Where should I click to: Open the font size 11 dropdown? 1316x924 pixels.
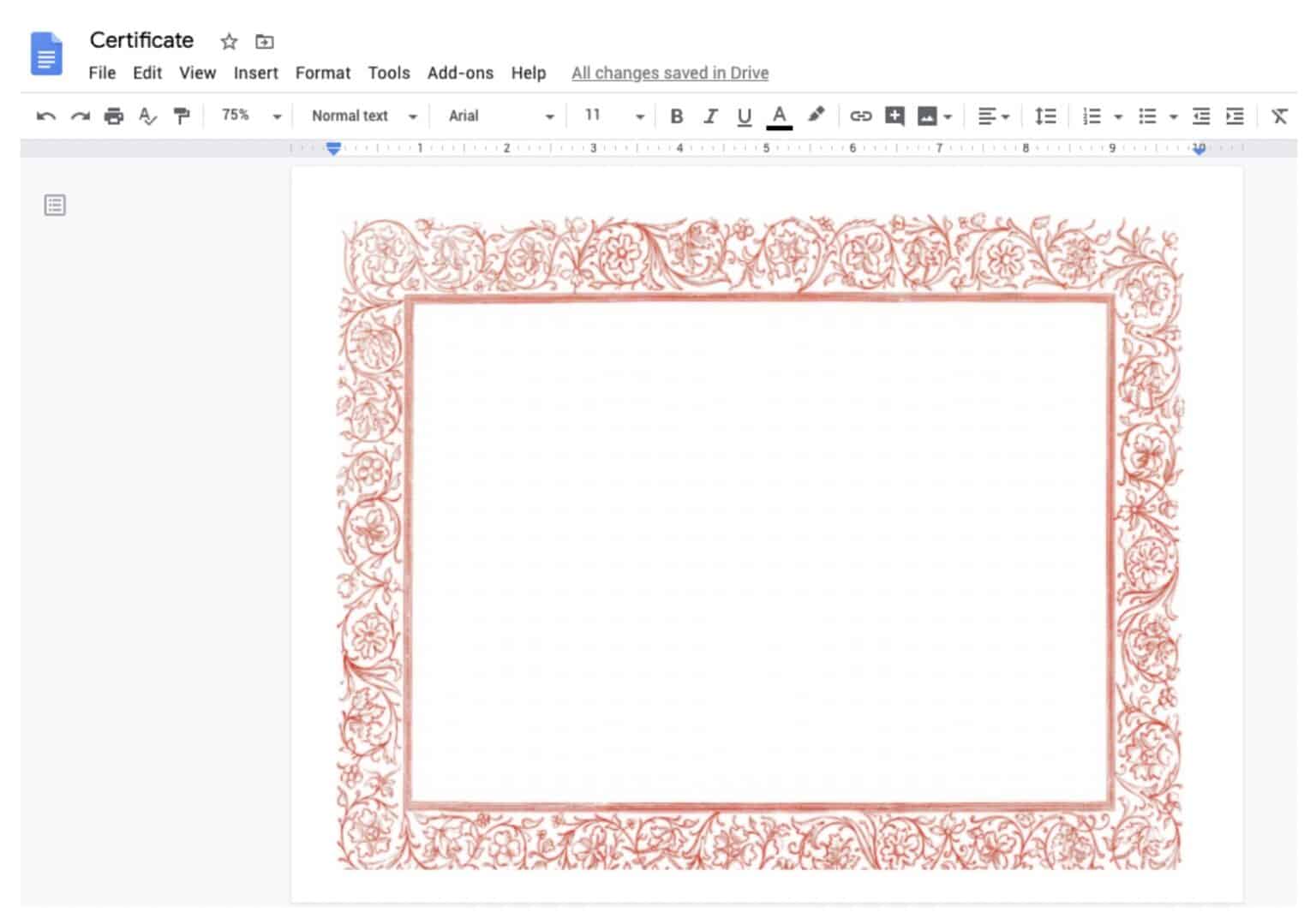(613, 116)
